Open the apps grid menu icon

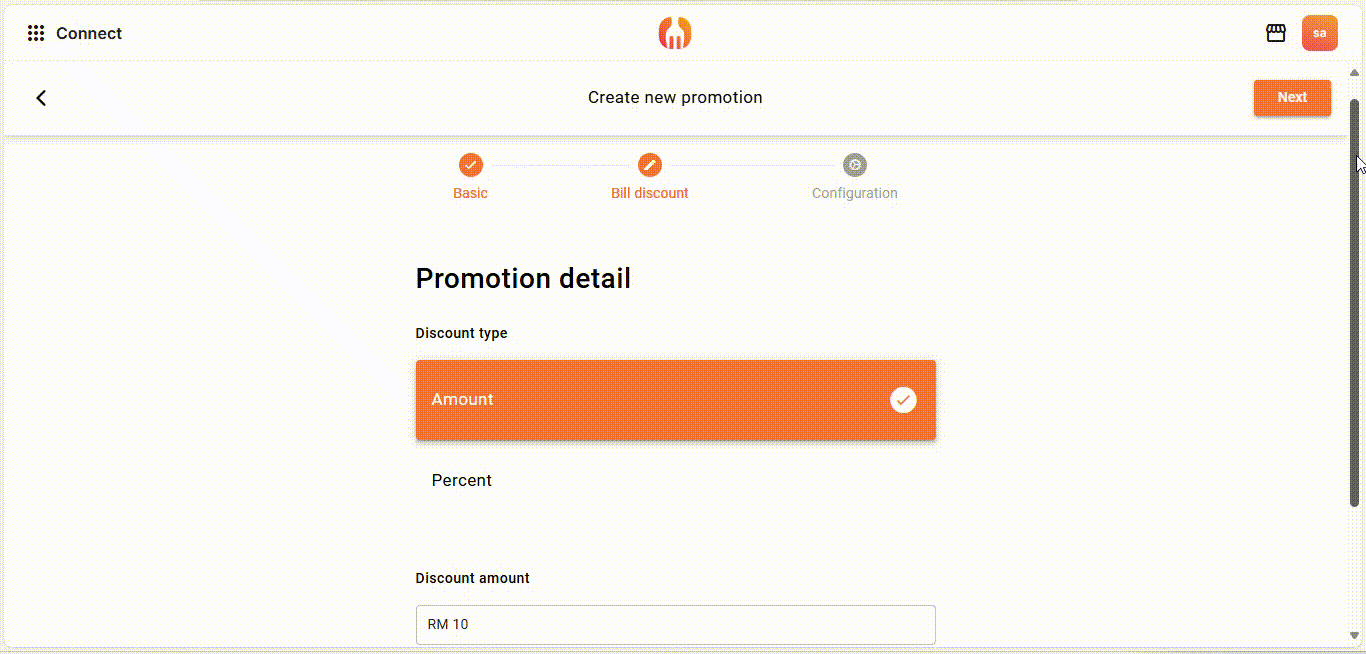click(x=36, y=34)
